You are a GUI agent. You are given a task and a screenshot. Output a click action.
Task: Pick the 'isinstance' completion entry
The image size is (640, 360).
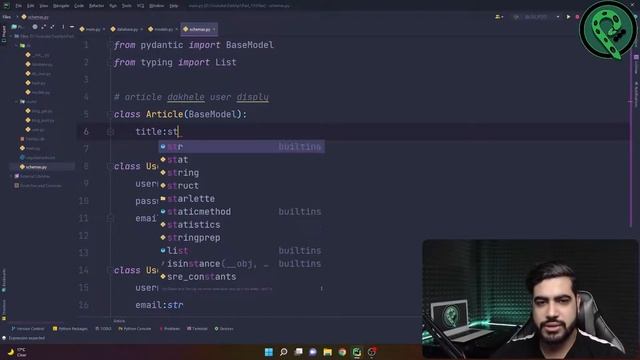241,264
